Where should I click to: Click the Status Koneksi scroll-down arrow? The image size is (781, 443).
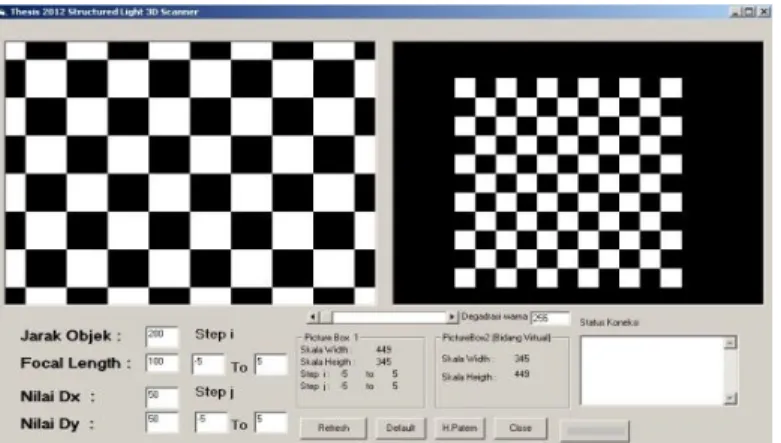click(x=730, y=398)
